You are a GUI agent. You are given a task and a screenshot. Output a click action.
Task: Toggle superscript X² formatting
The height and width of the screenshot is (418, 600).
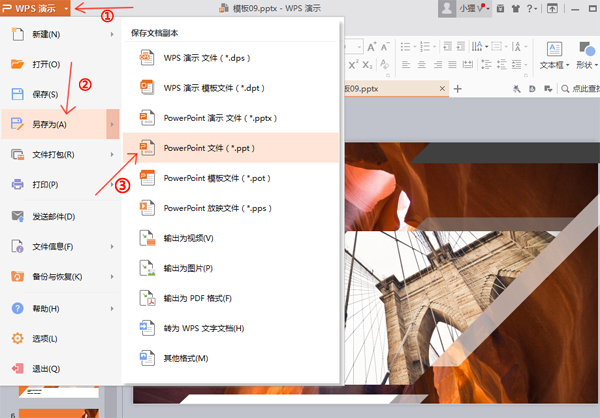point(354,65)
